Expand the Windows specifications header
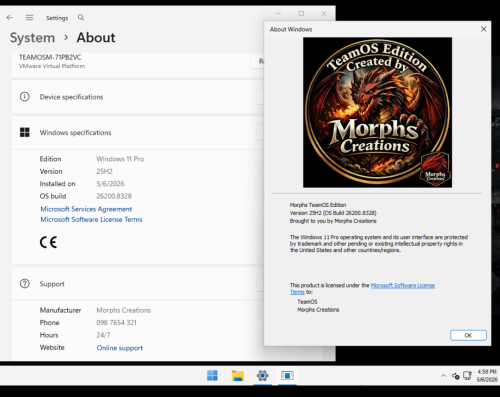The image size is (500, 397). [137, 132]
